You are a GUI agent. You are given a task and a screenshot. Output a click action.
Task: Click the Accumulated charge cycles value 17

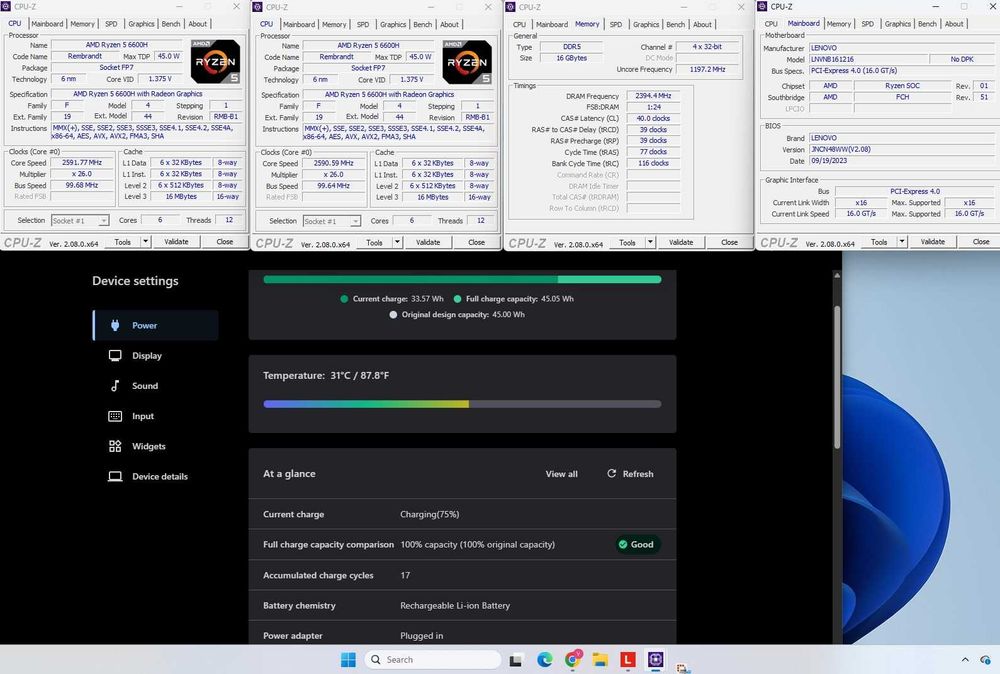point(406,575)
